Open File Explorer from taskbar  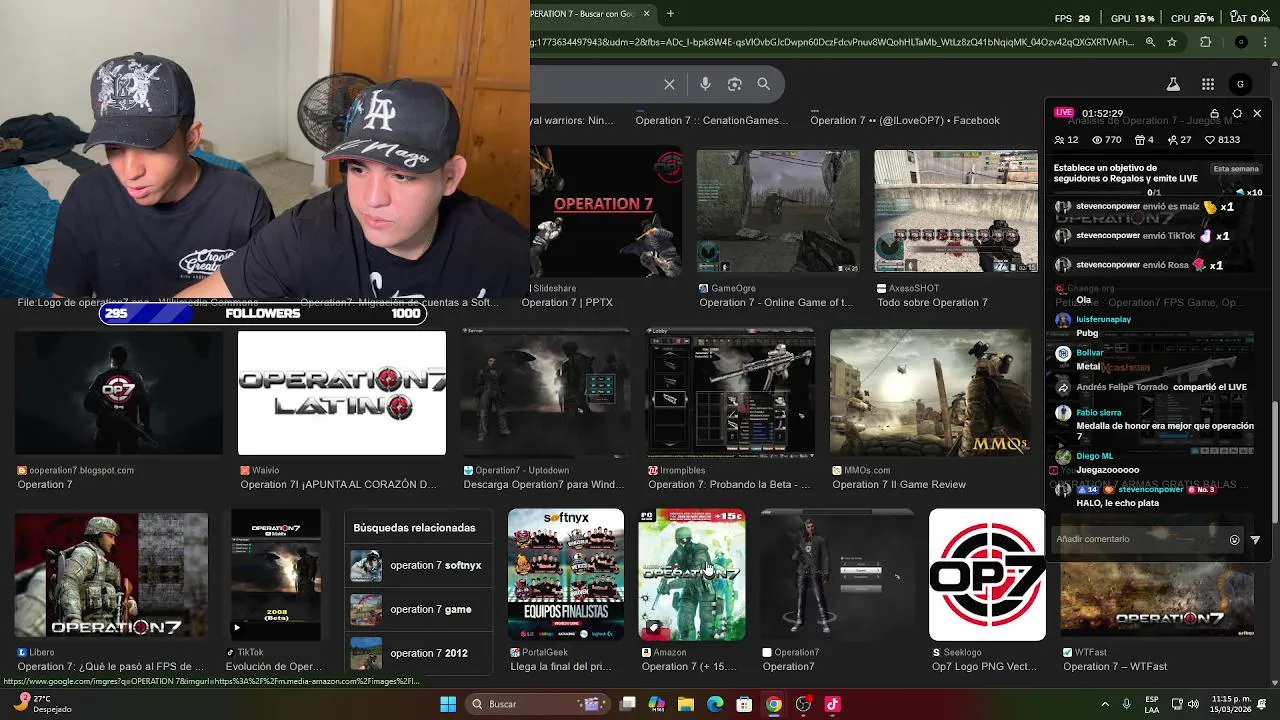coord(686,704)
